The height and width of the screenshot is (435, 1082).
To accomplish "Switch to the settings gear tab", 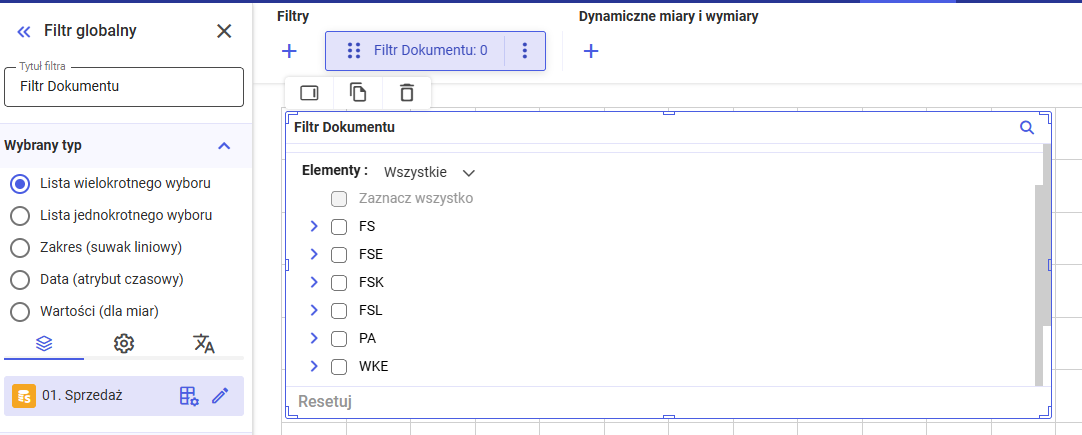I will 124,343.
